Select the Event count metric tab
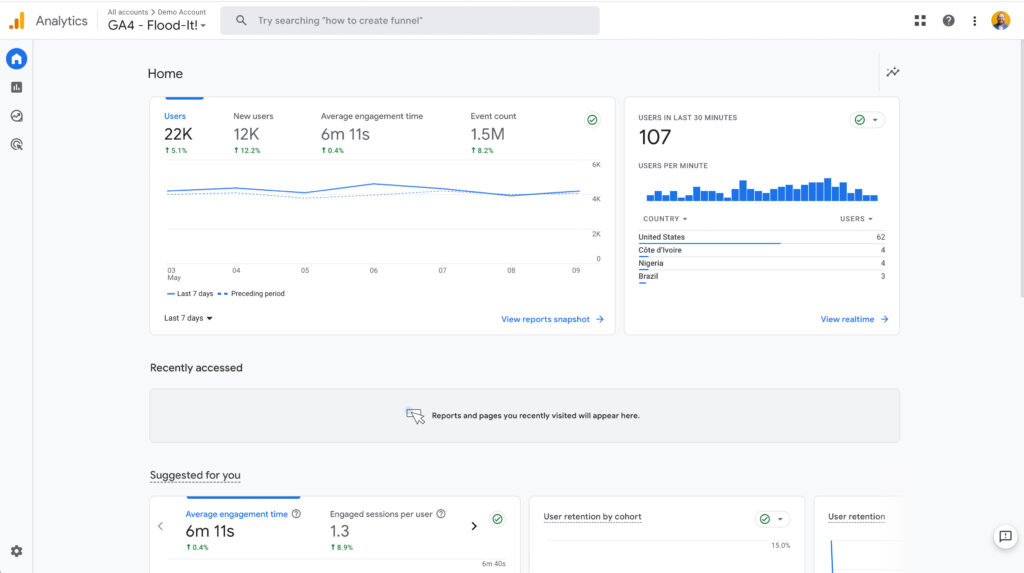The image size is (1024, 573). click(493, 128)
